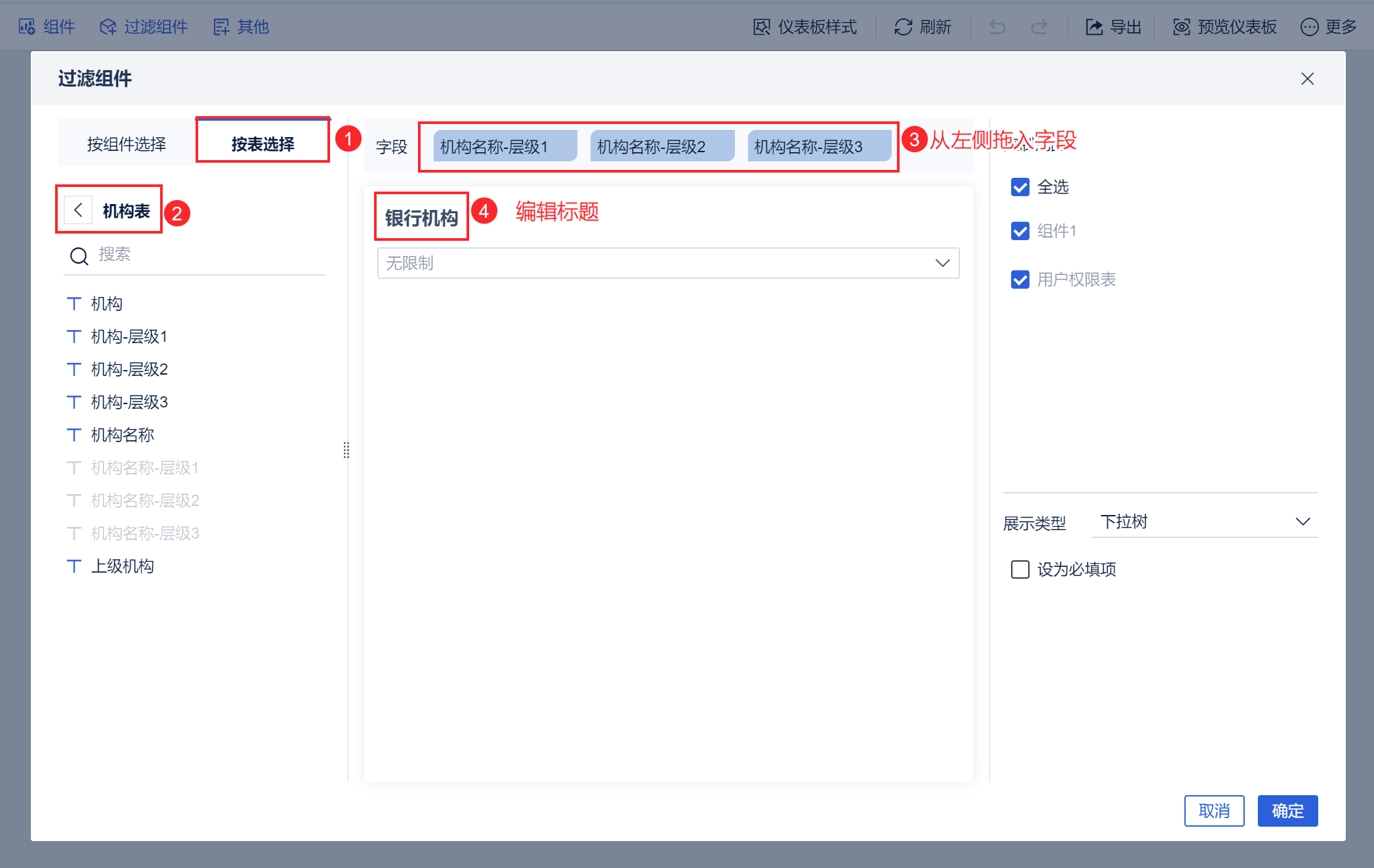
Task: Switch to 按组件选择 tab
Action: (127, 144)
